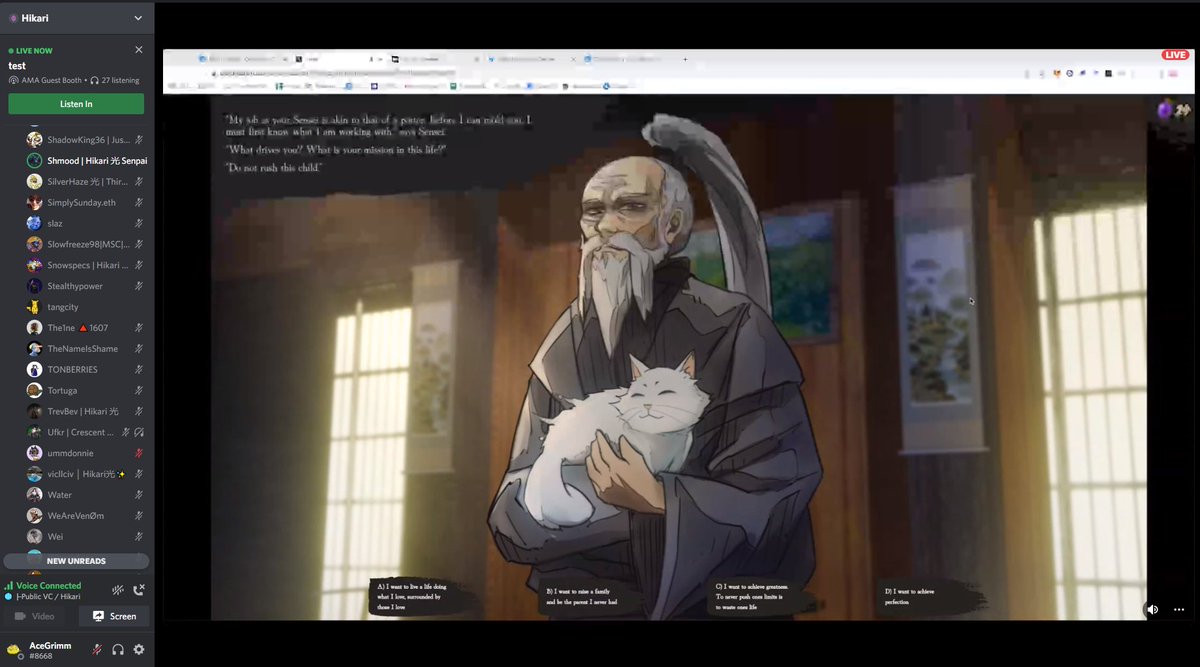Select user Snowspecs | Hikari
The width and height of the screenshot is (1200, 667).
click(x=86, y=265)
